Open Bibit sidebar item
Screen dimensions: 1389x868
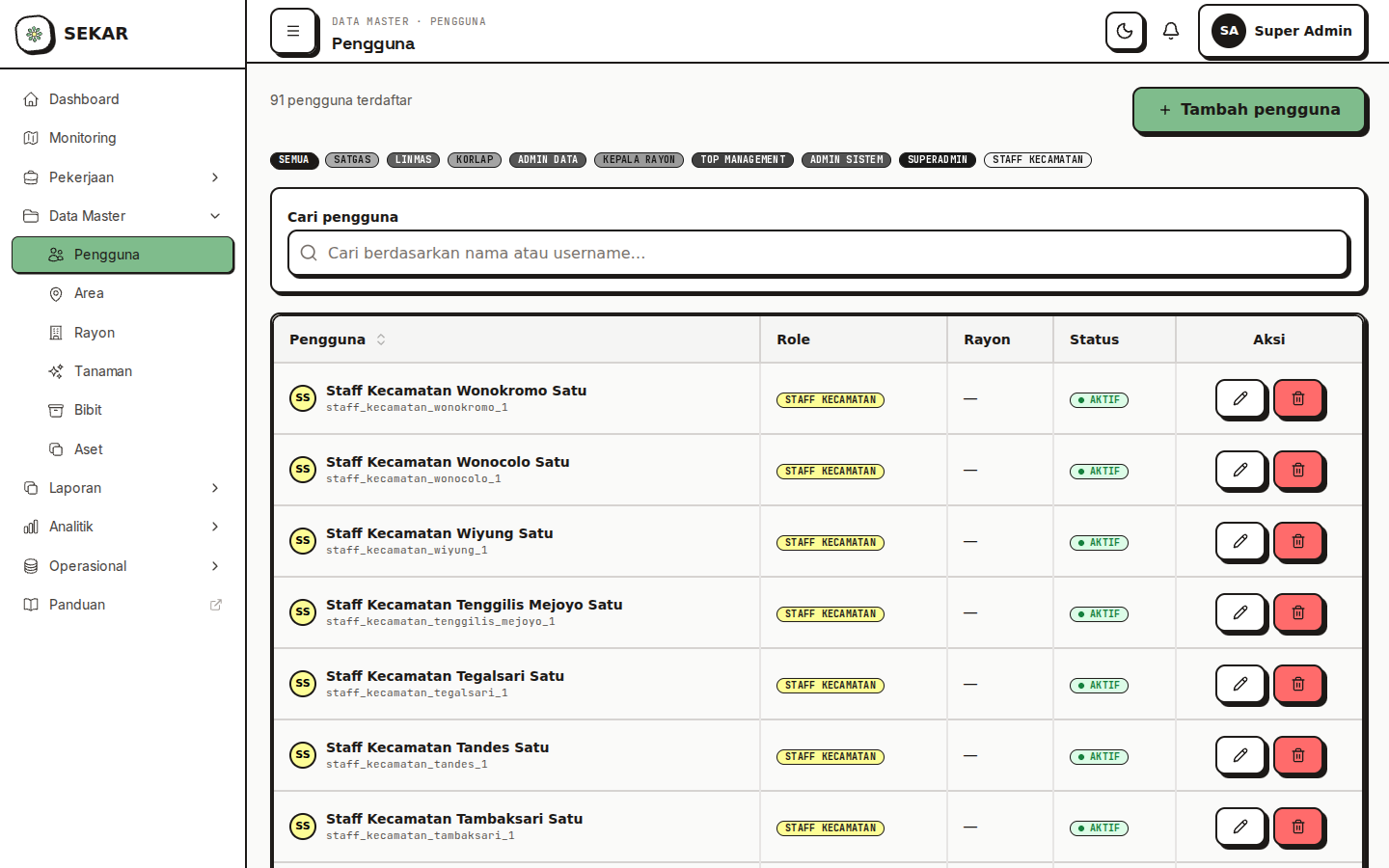(123, 410)
